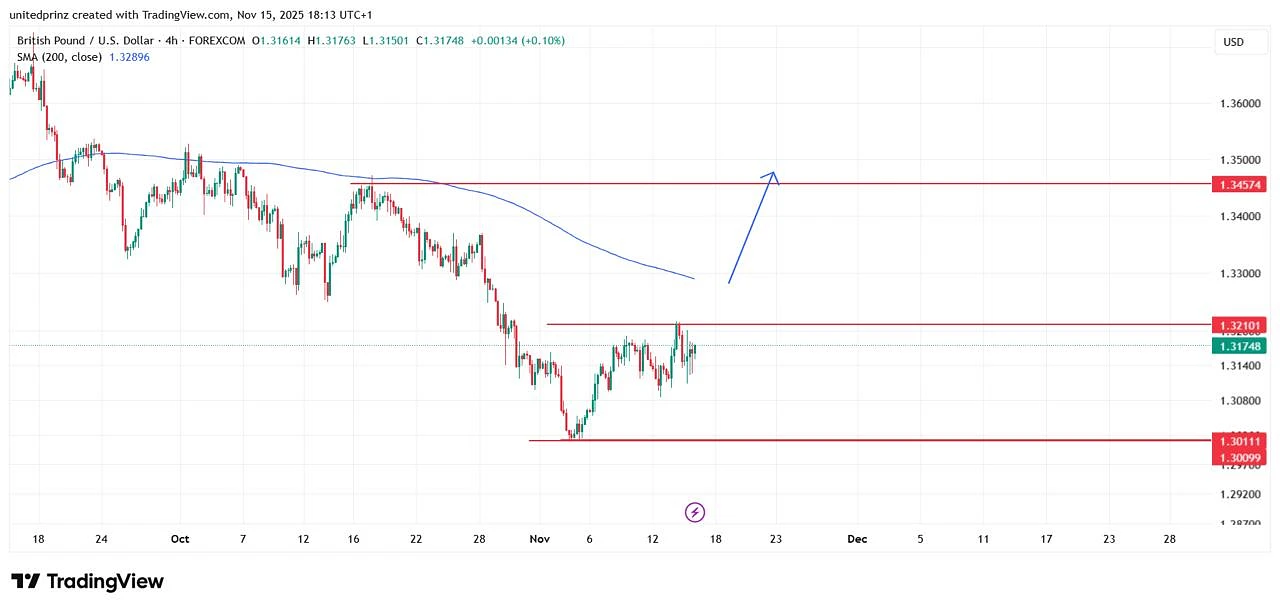Viewport: 1280px width, 610px height.
Task: Click the green 1.31748 current price label
Action: pyautogui.click(x=1239, y=346)
